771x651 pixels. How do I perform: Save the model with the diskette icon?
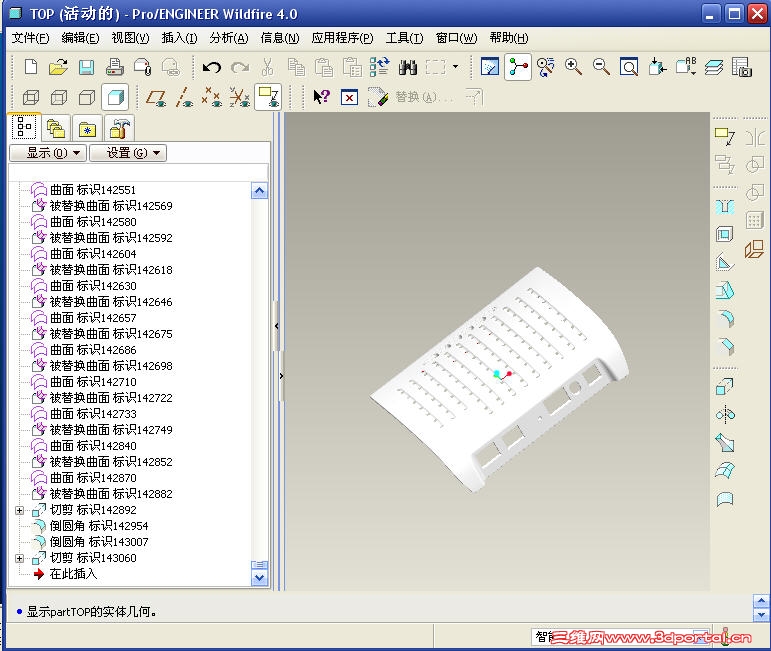point(87,67)
